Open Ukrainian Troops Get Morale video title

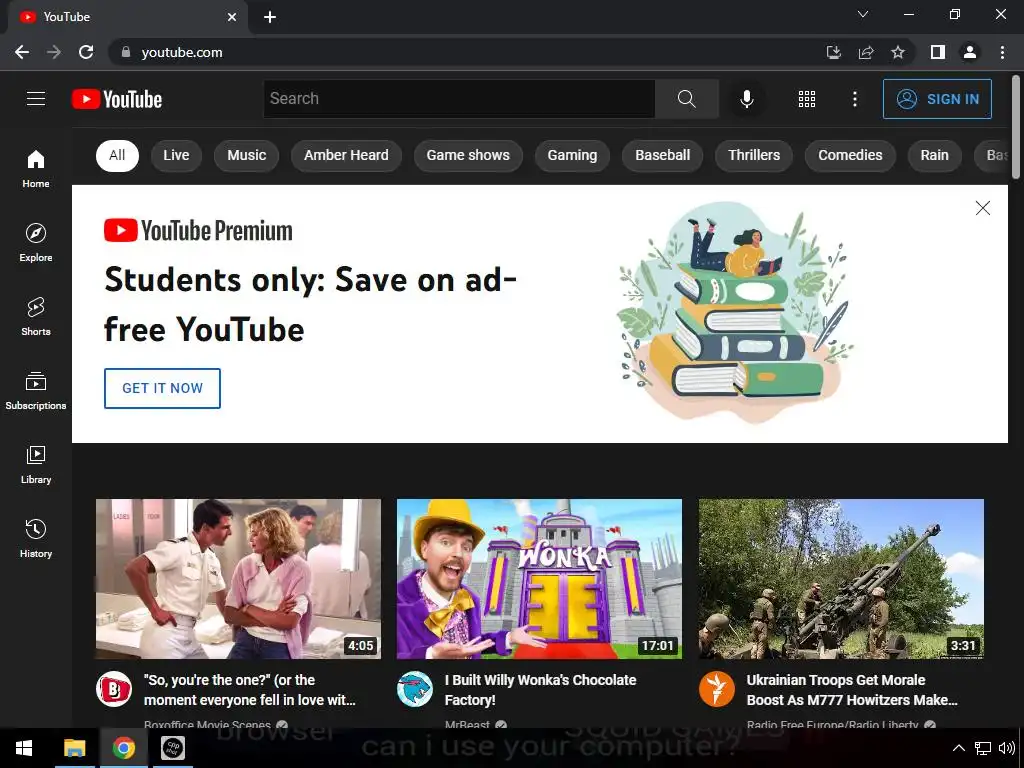(x=852, y=690)
